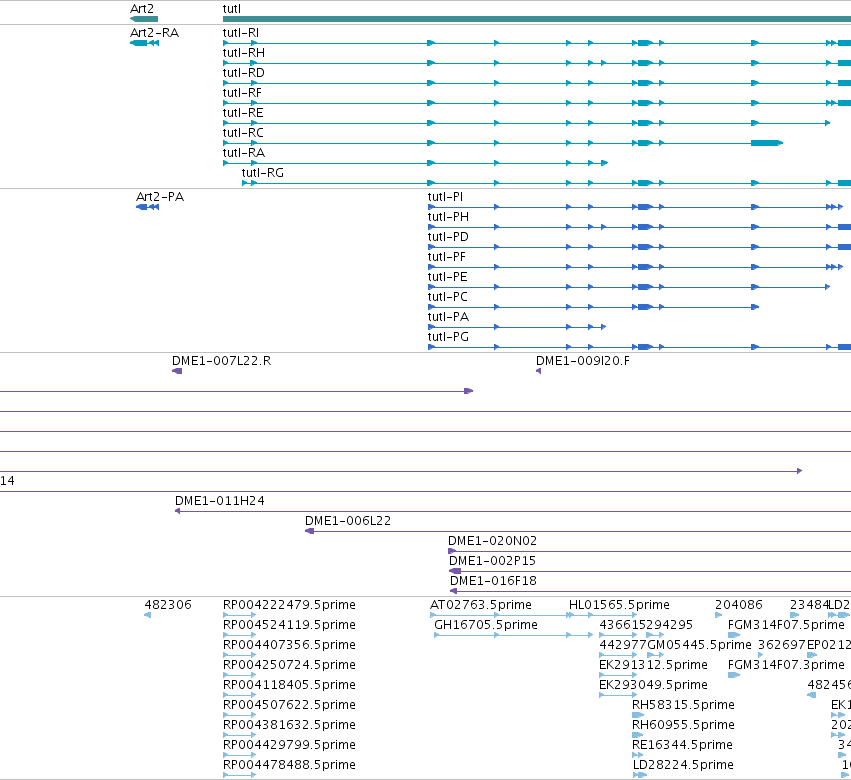Click the tutl-RA transcript label
The width and height of the screenshot is (851, 780).
click(244, 153)
